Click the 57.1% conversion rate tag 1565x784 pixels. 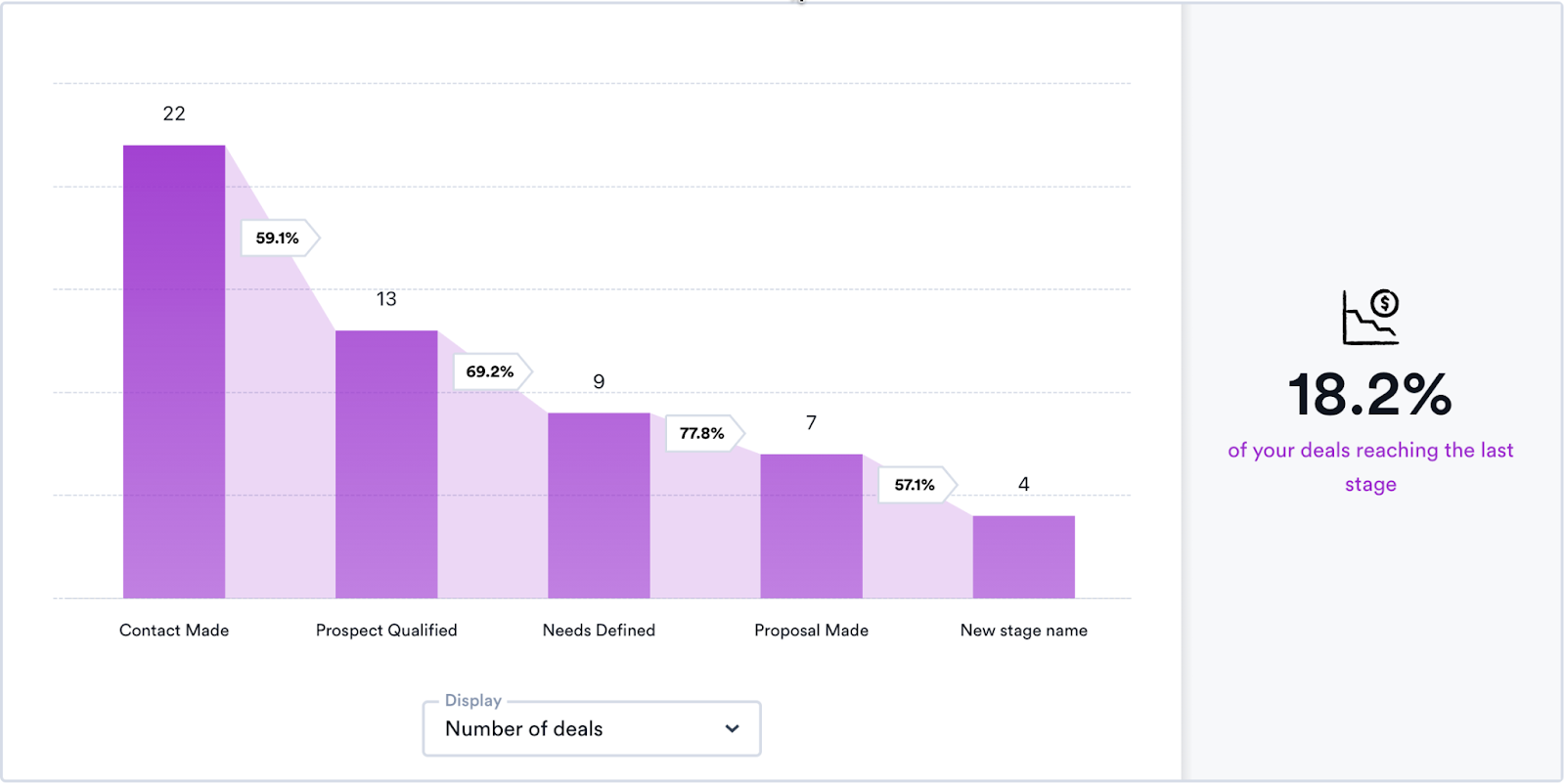[917, 485]
